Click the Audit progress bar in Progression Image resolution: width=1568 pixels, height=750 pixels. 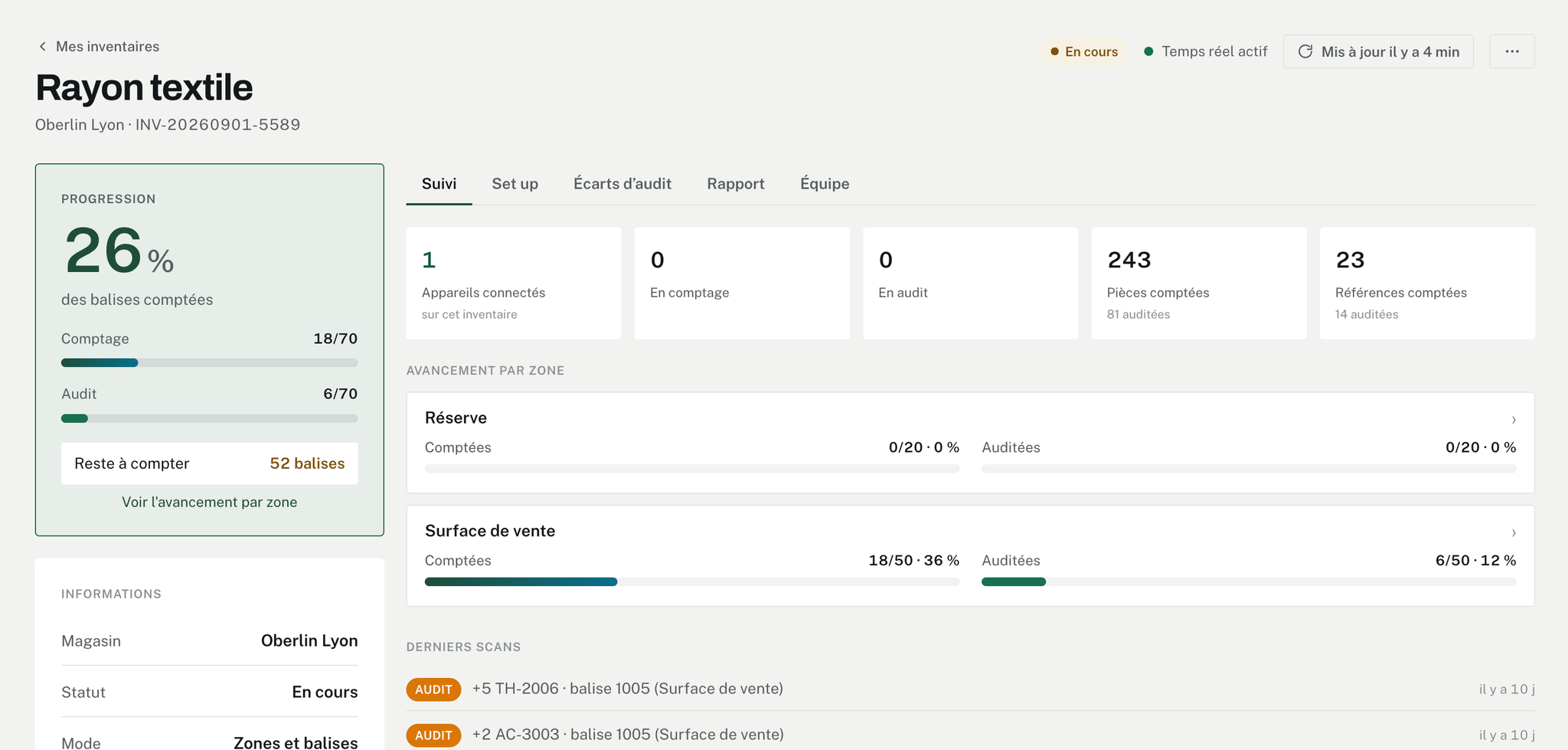coord(209,418)
